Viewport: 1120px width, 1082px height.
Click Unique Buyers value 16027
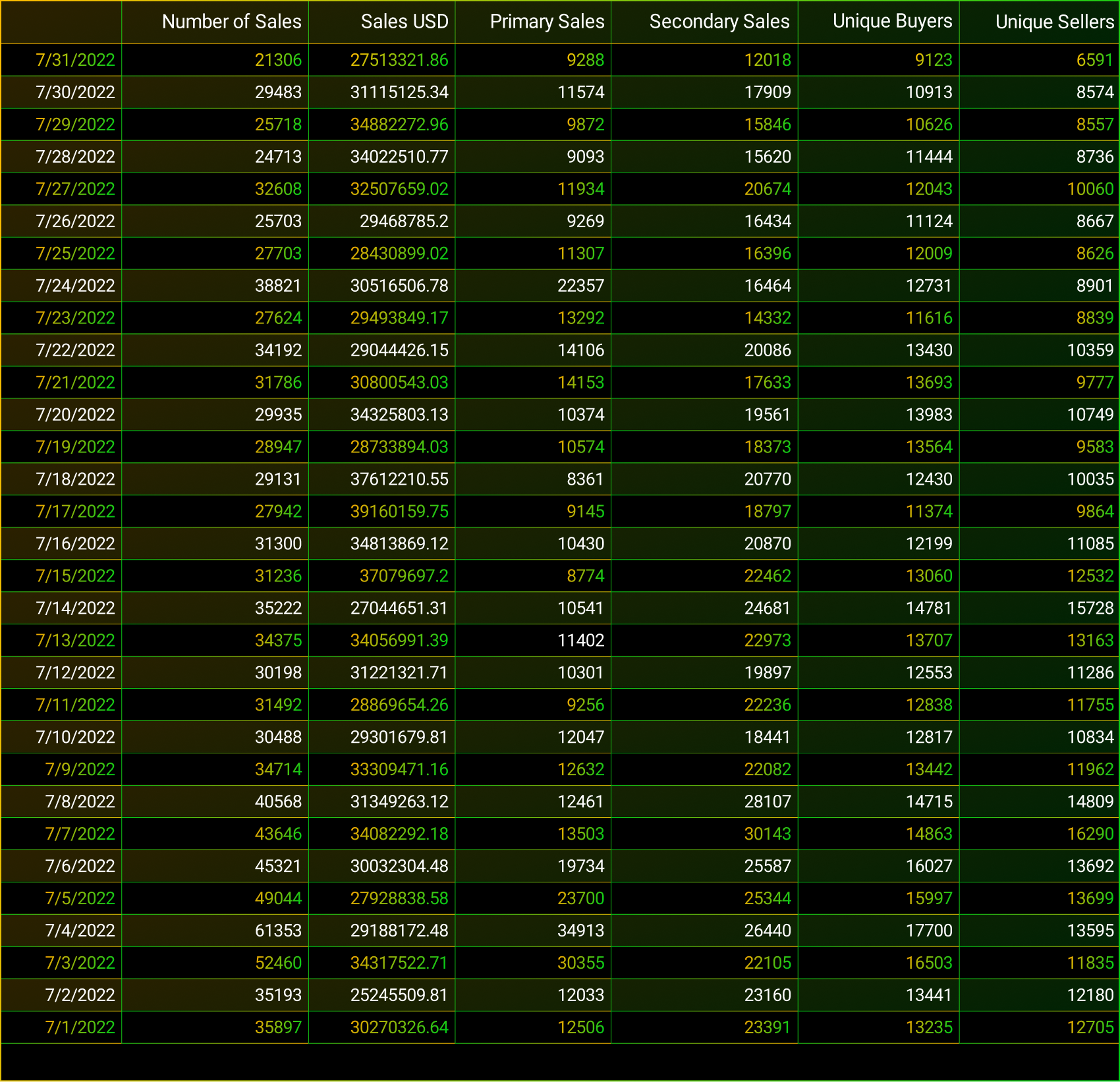click(879, 867)
